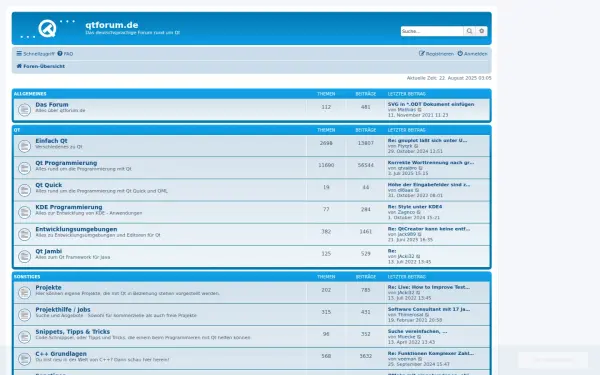Image resolution: width=600 pixels, height=375 pixels.
Task: Open the Qt Programmierung forum
Action: (x=66, y=163)
